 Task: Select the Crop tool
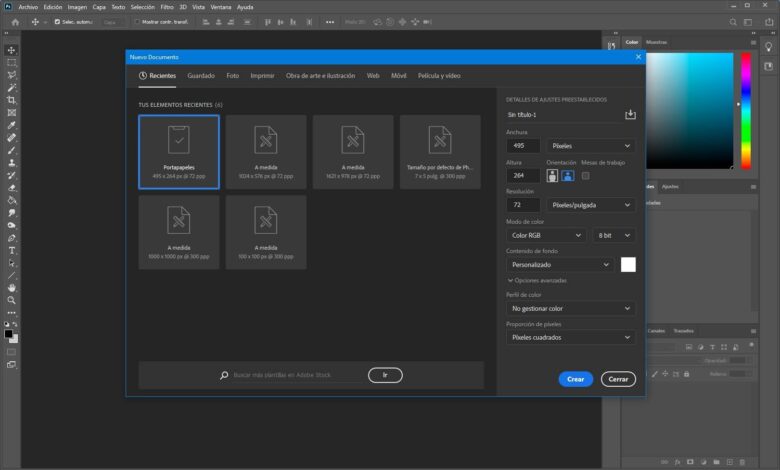12,100
